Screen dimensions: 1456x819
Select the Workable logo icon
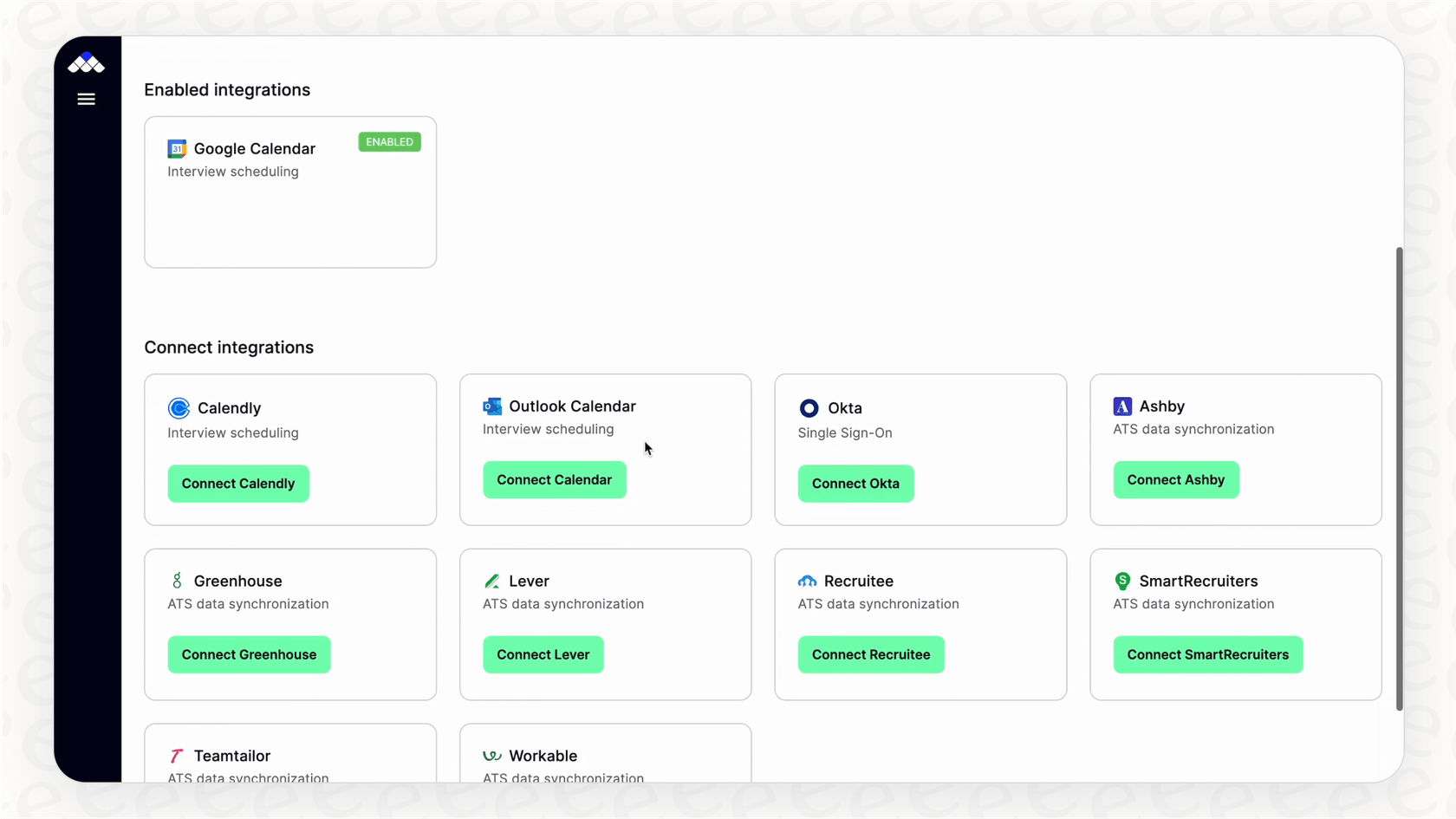(492, 756)
